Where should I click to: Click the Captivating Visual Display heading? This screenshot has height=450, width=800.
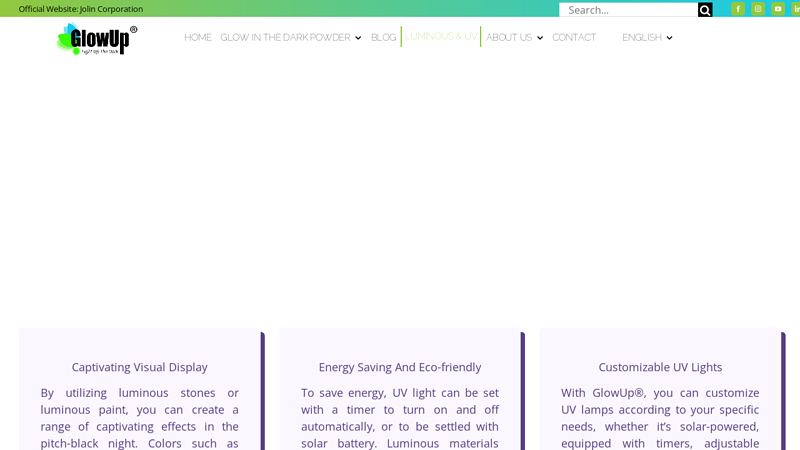(x=139, y=367)
